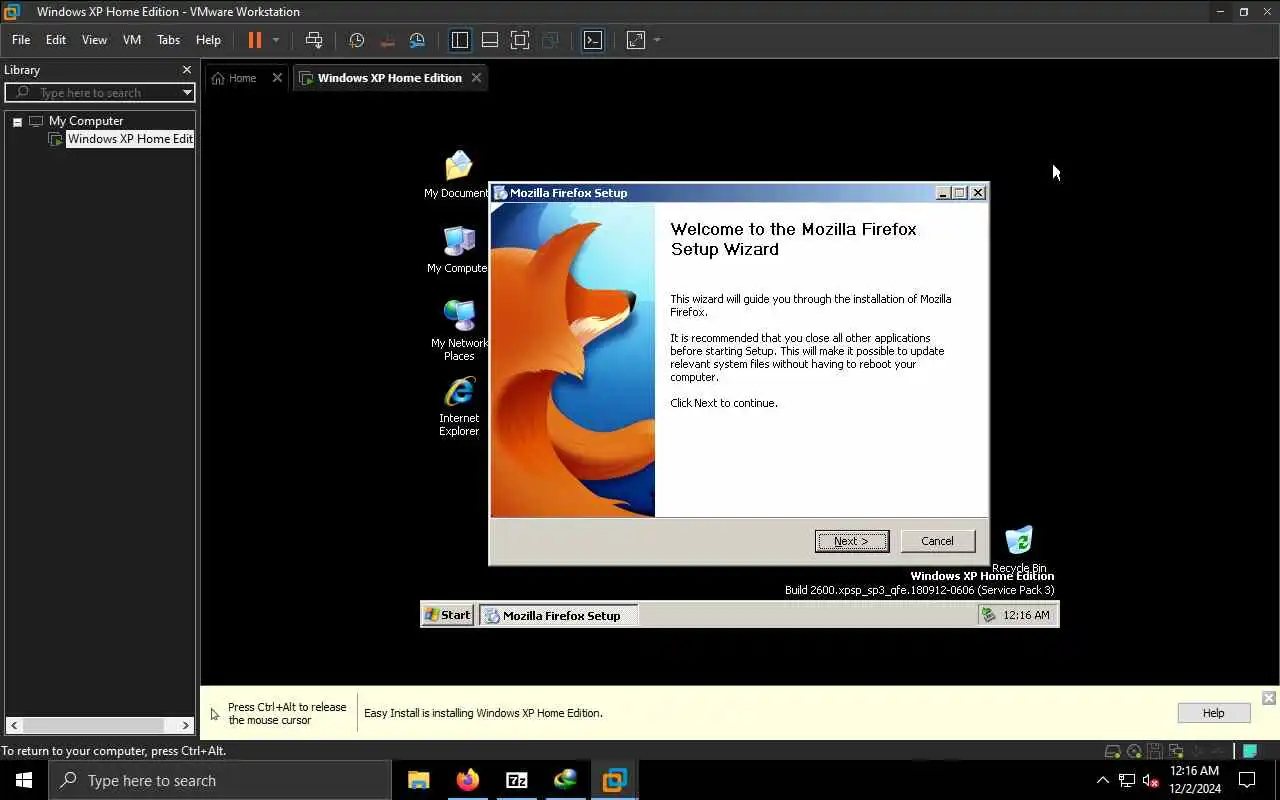Click the XP system tray icon

point(989,615)
